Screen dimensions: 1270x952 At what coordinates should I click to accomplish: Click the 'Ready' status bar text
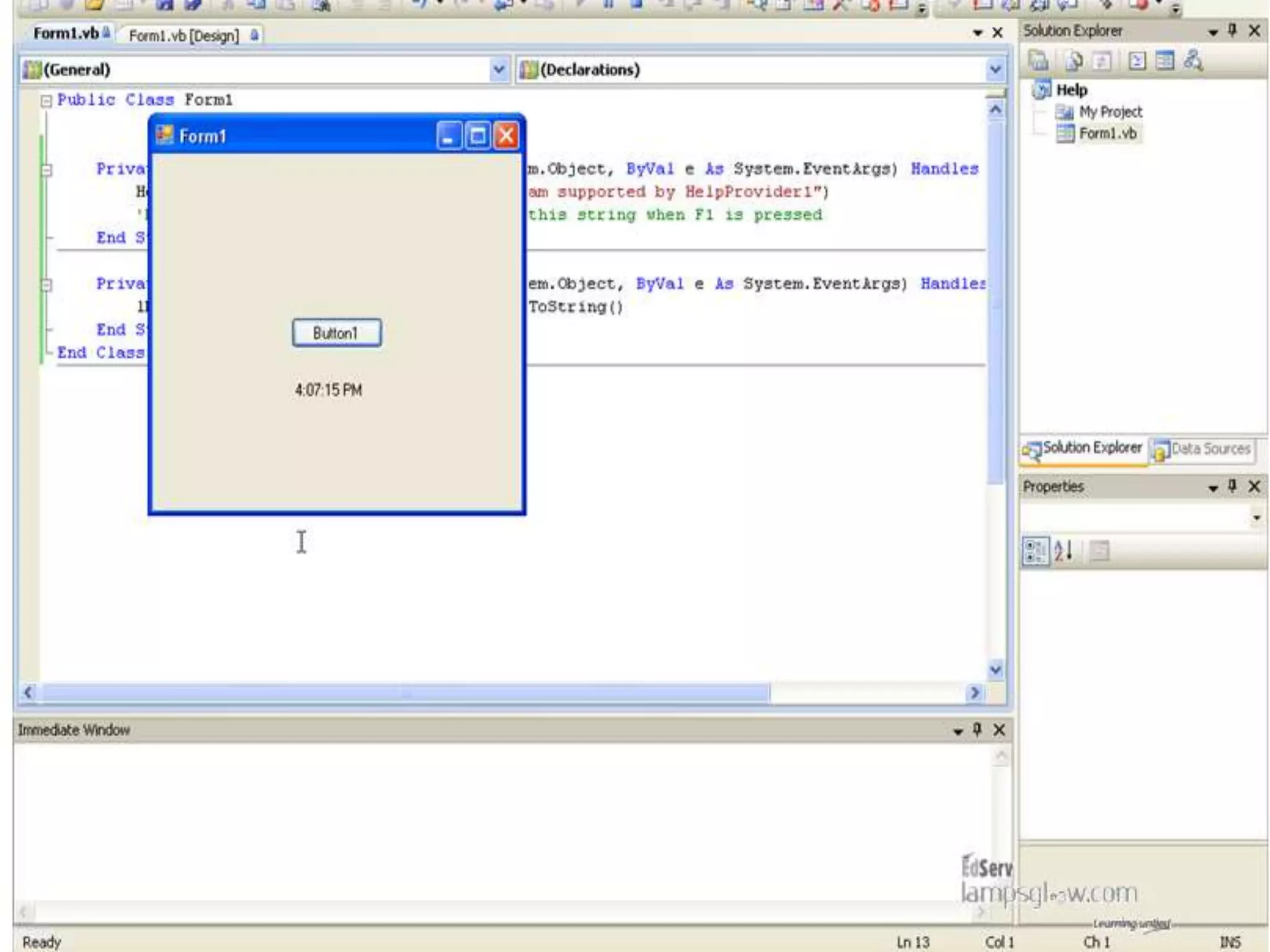[x=42, y=942]
